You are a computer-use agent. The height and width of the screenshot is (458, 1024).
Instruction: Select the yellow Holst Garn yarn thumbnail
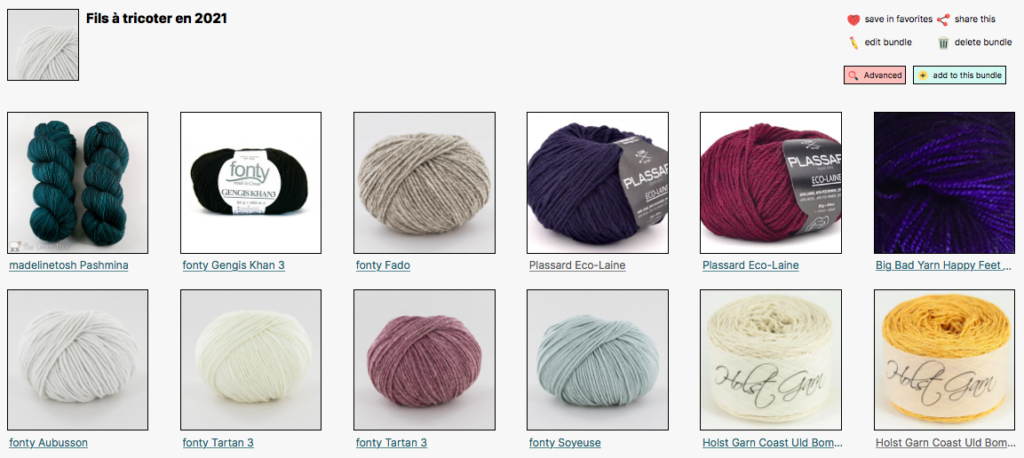pos(944,360)
